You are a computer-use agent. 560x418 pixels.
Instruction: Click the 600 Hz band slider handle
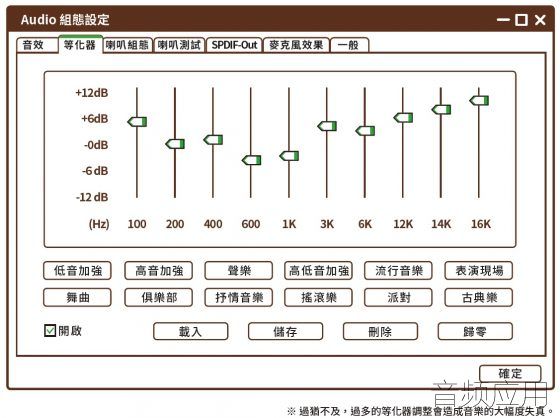pos(251,160)
